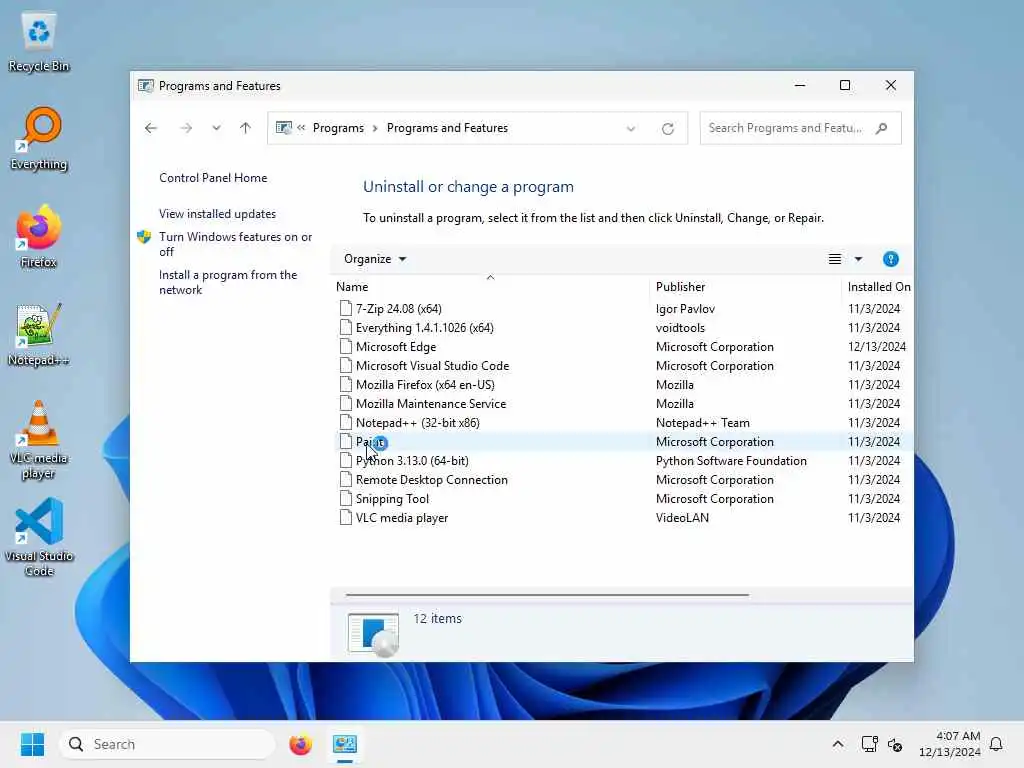Image resolution: width=1024 pixels, height=768 pixels.
Task: Click the Snipping Tool file icon
Action: click(x=345, y=498)
